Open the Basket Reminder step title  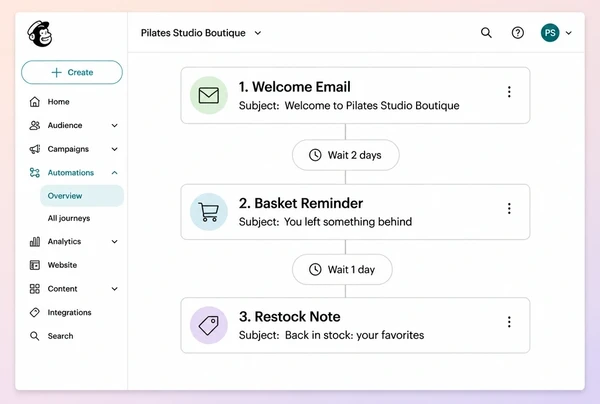point(301,203)
